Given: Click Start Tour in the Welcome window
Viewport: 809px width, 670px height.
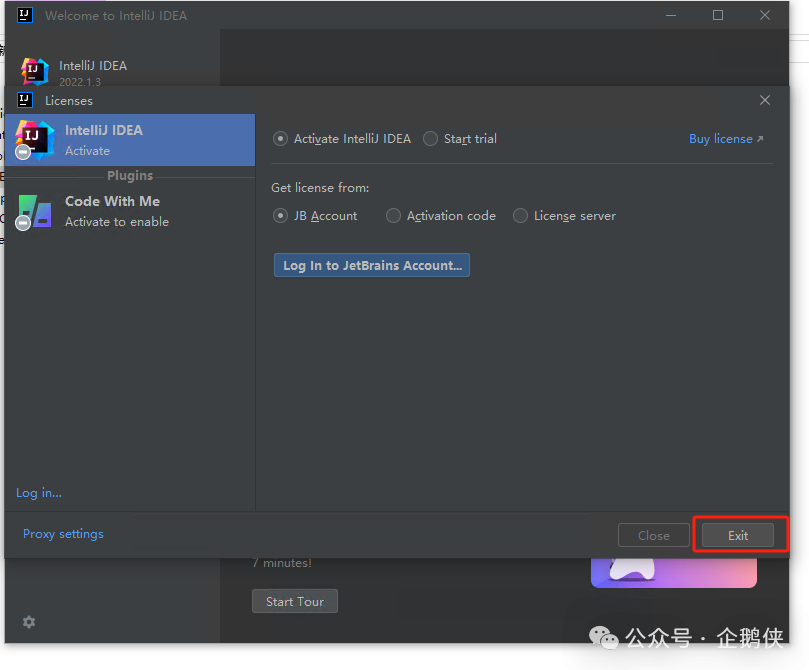Looking at the screenshot, I should point(295,601).
